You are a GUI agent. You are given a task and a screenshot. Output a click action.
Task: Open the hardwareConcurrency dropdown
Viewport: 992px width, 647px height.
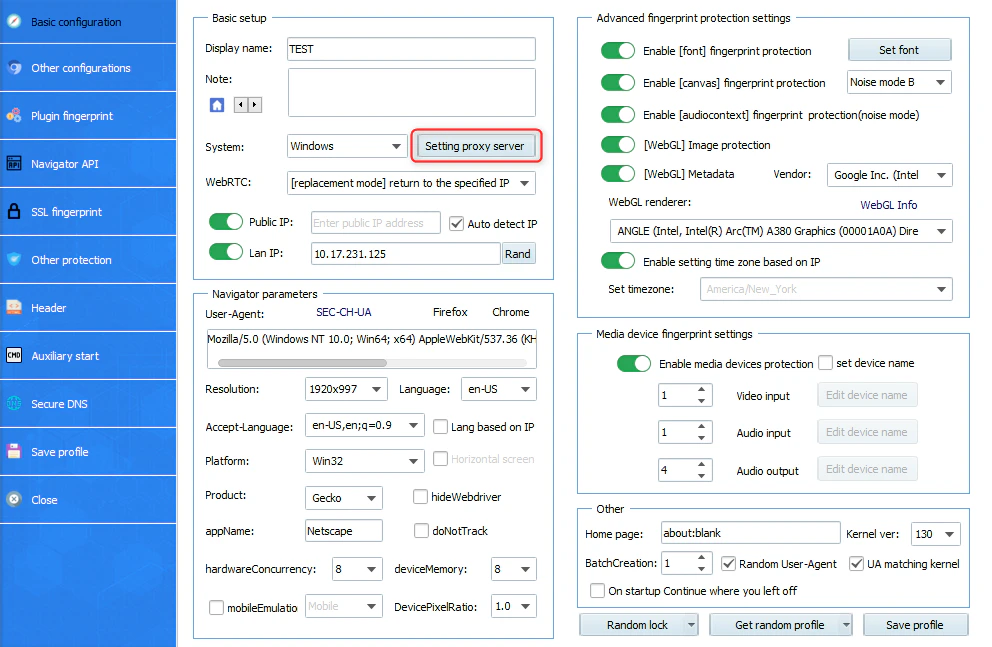coord(357,569)
